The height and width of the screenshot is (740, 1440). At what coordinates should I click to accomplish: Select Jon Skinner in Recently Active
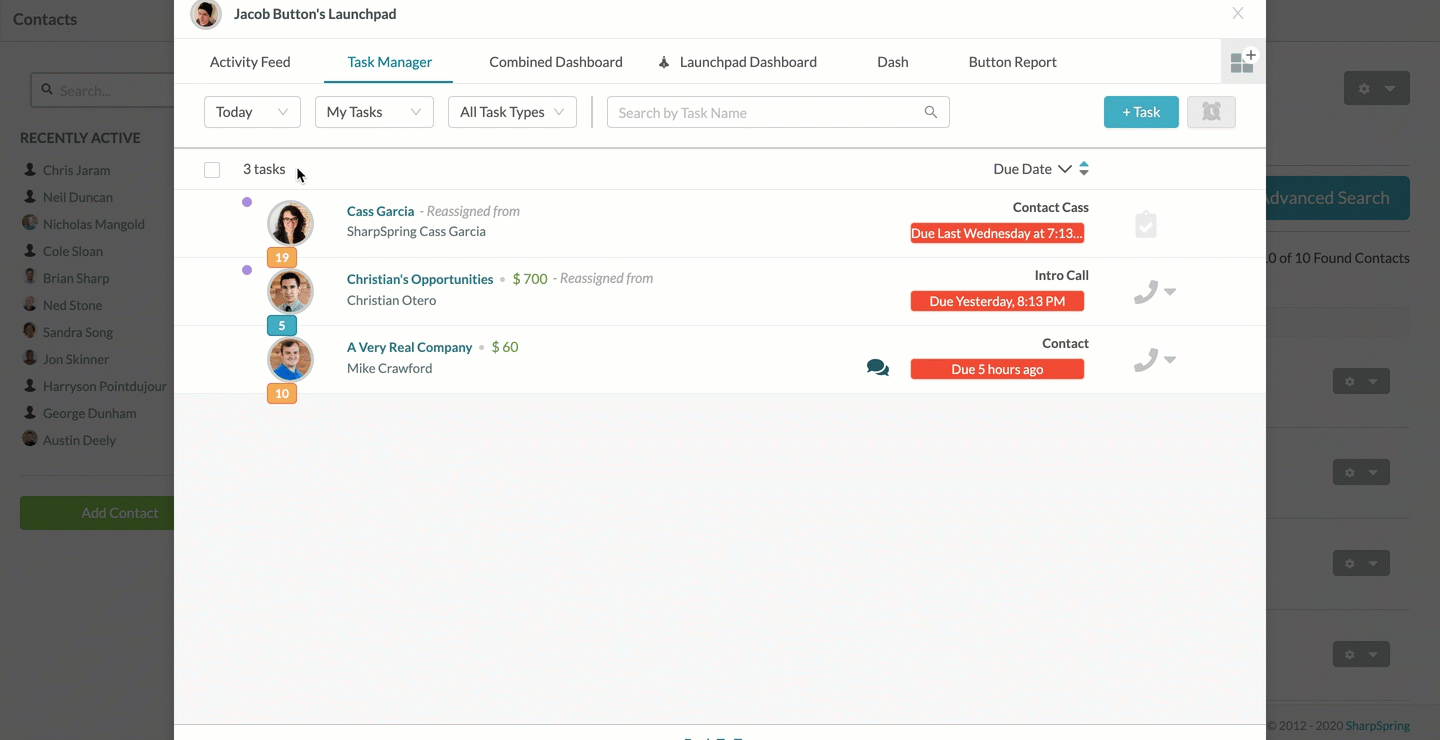(x=76, y=359)
